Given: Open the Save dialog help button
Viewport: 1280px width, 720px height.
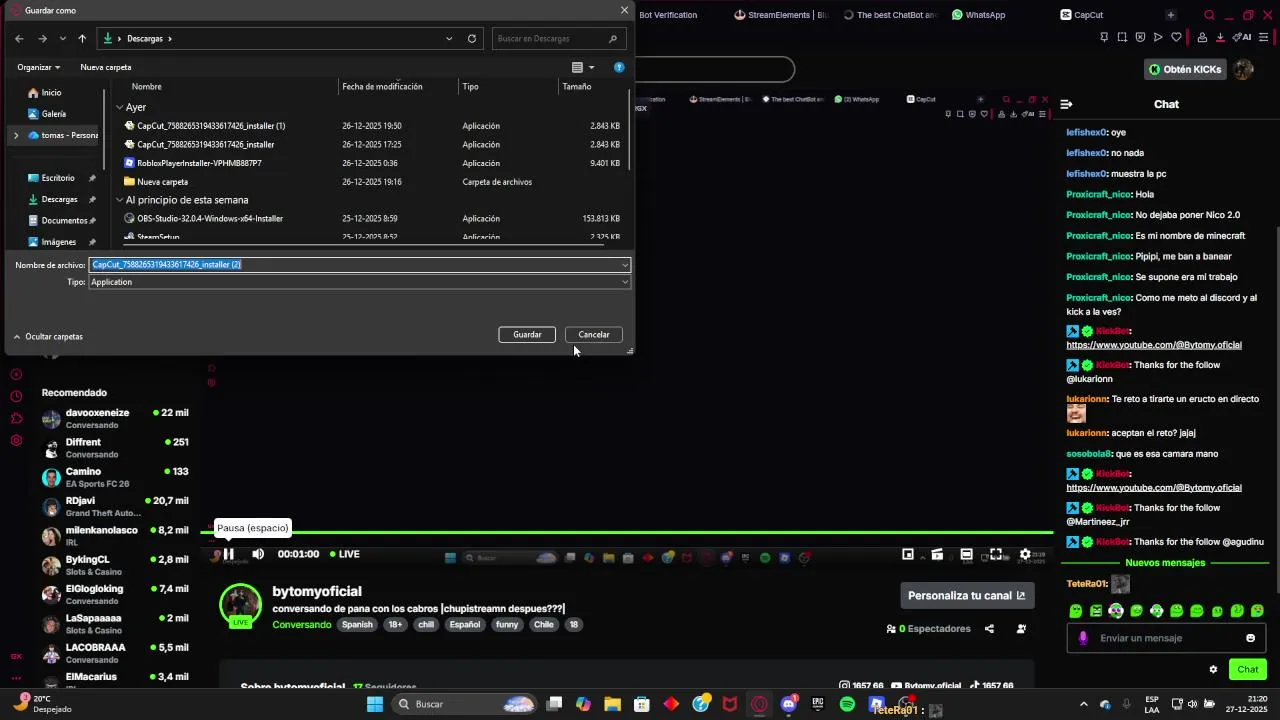Looking at the screenshot, I should point(619,67).
